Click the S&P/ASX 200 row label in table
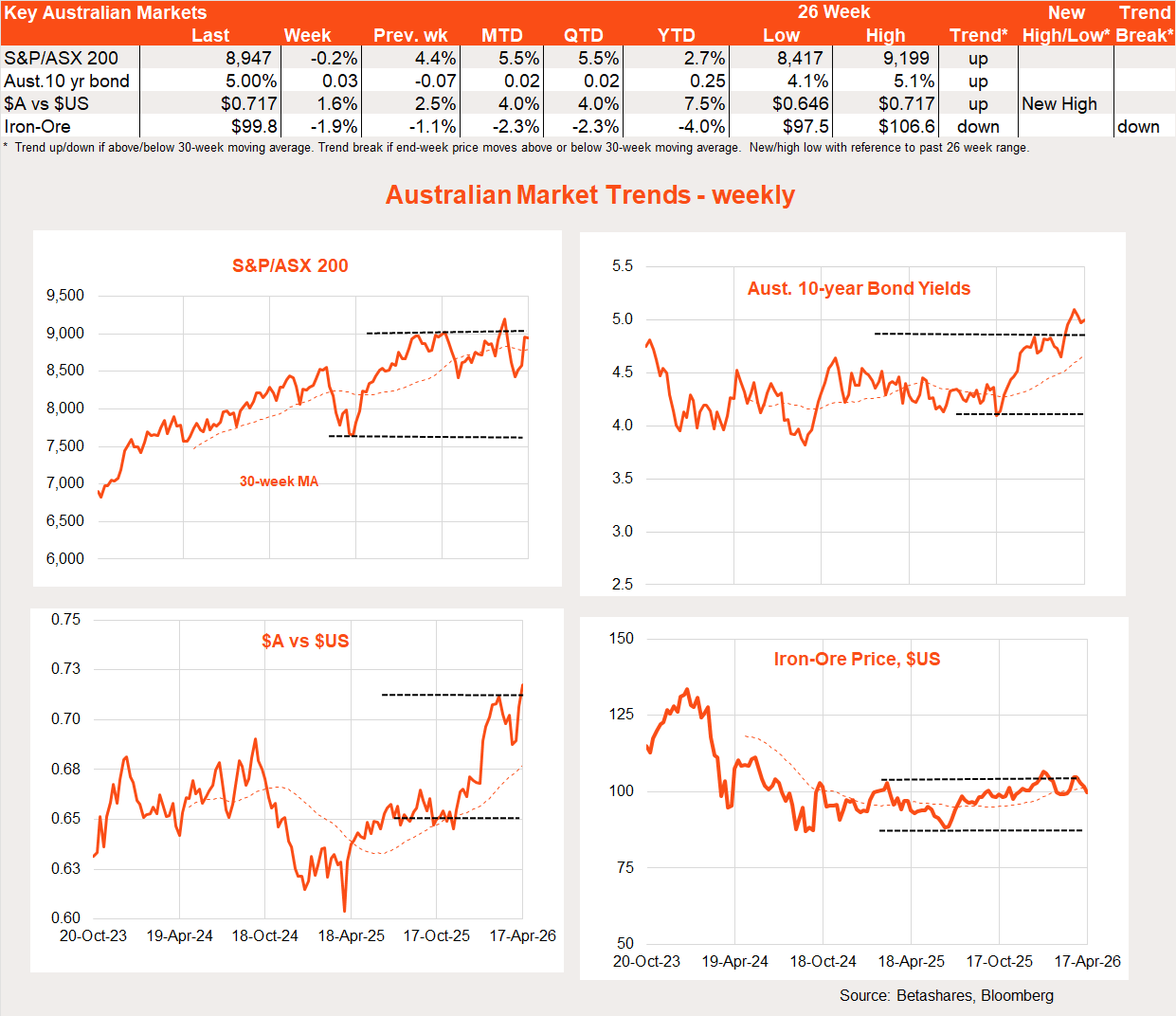 click(62, 59)
